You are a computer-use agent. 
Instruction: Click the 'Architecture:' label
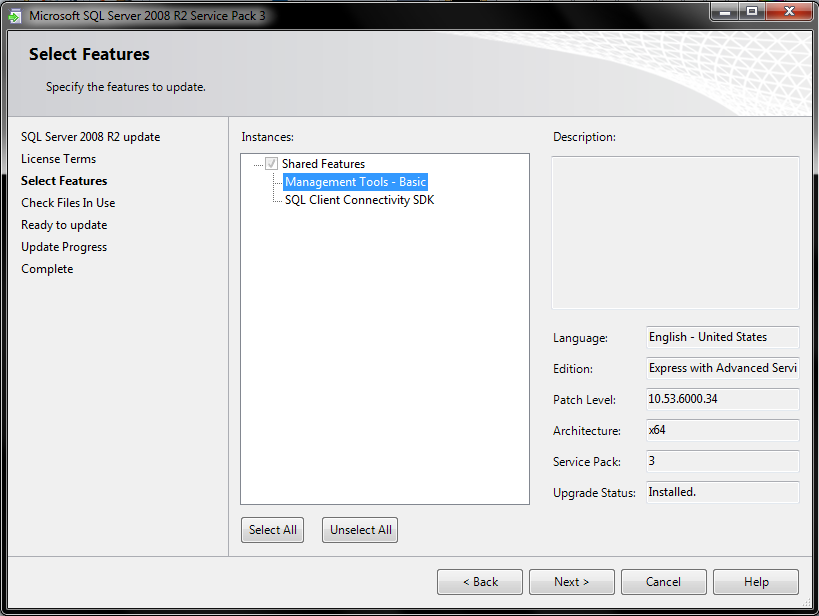coord(587,431)
